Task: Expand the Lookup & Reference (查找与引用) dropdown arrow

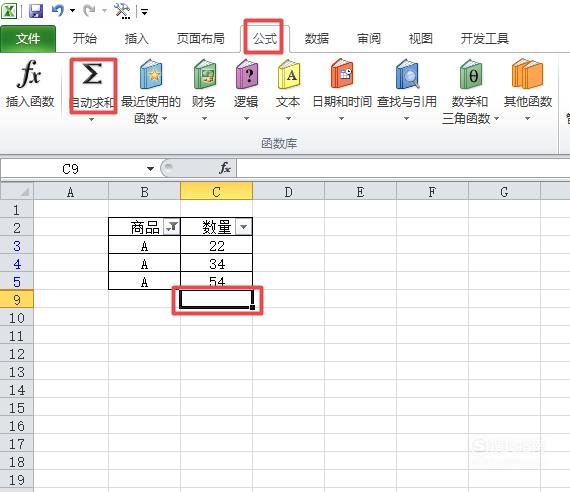Action: pos(406,119)
